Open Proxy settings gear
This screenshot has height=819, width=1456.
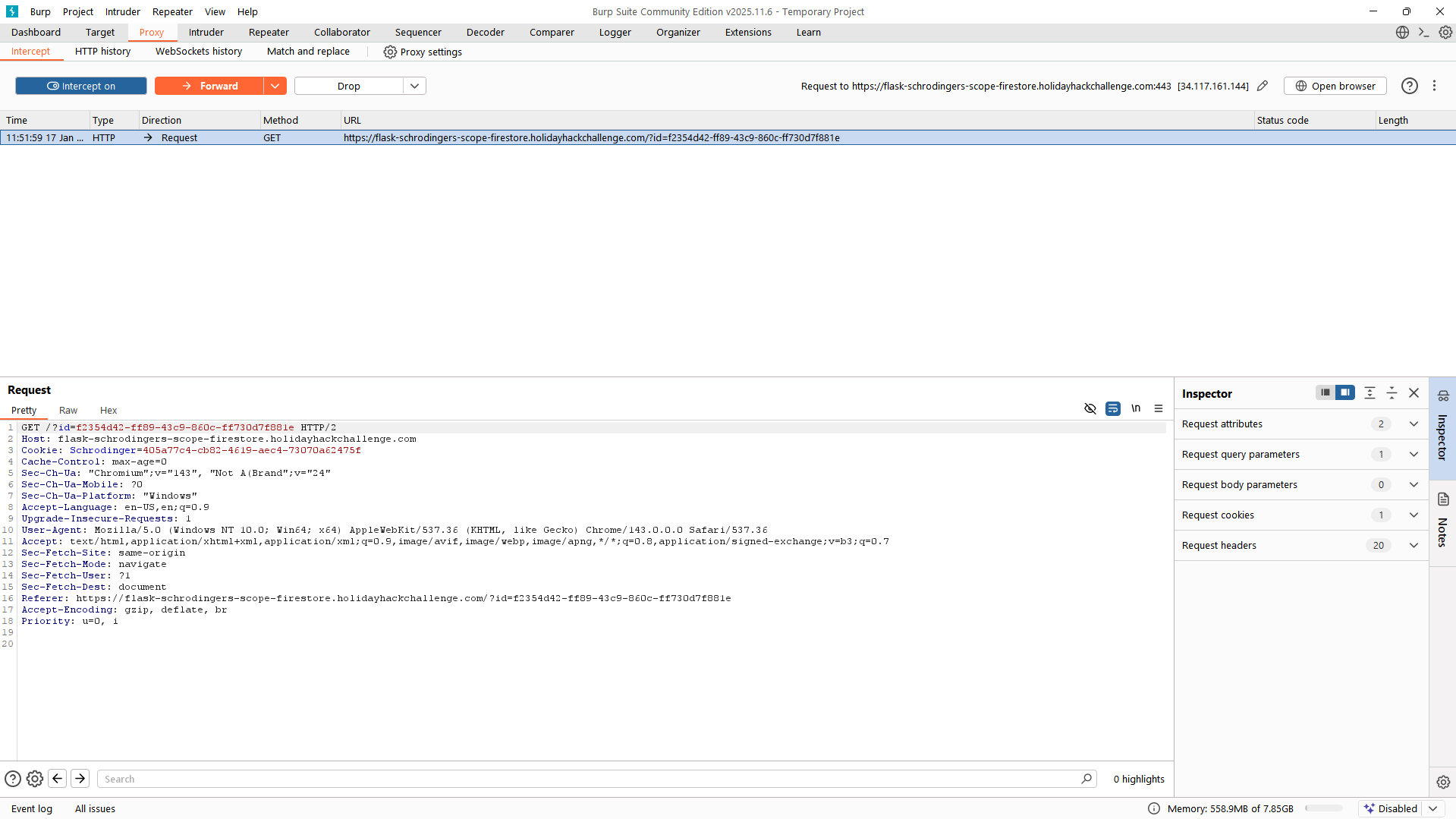point(423,52)
